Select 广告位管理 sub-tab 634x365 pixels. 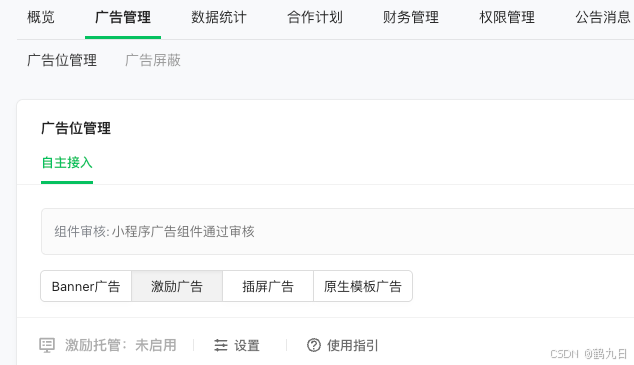pyautogui.click(x=62, y=60)
